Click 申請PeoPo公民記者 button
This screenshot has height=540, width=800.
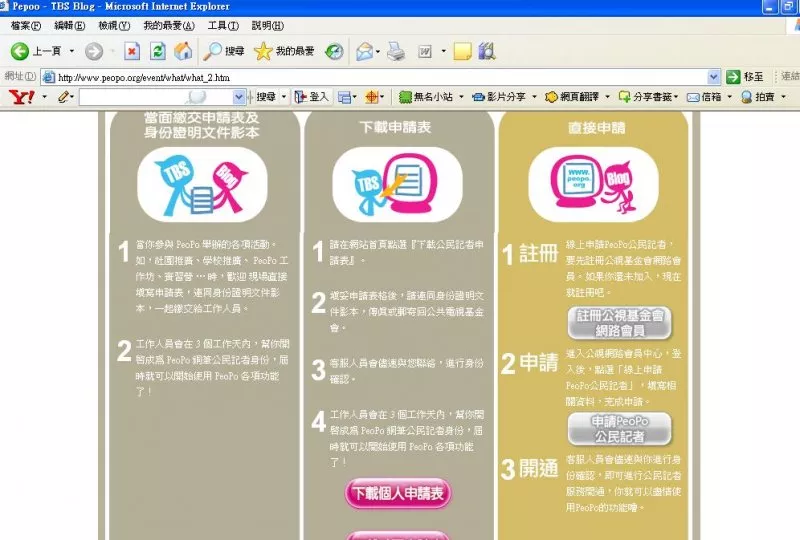pos(619,429)
